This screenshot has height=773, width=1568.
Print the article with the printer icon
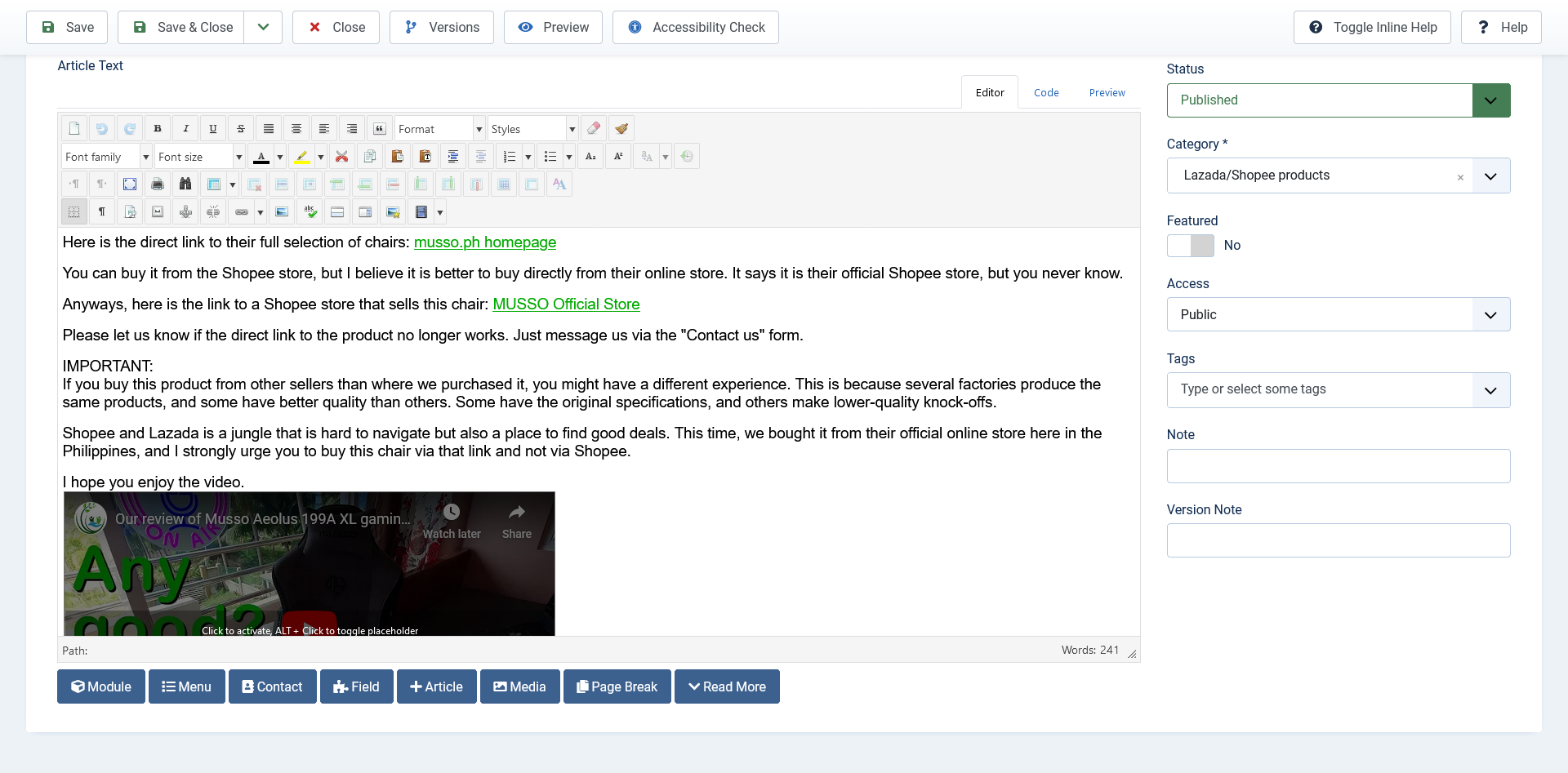coord(158,184)
